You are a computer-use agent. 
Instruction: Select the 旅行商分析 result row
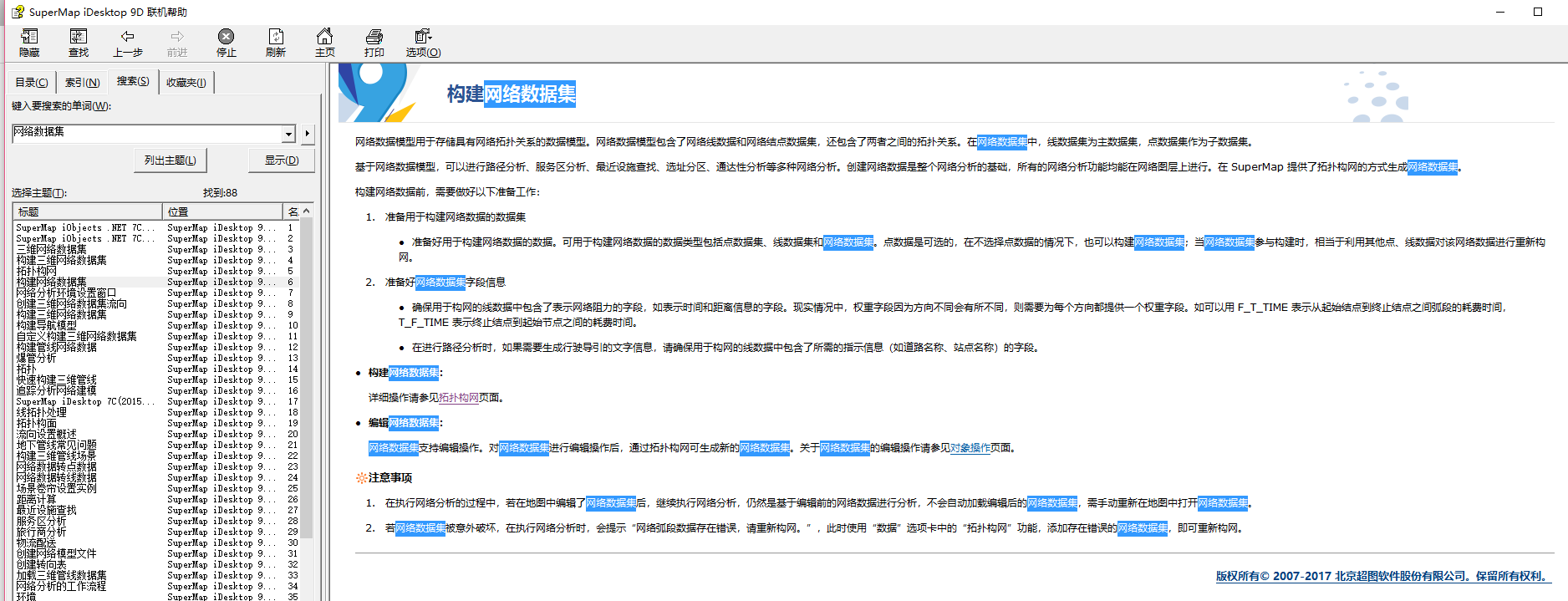157,532
